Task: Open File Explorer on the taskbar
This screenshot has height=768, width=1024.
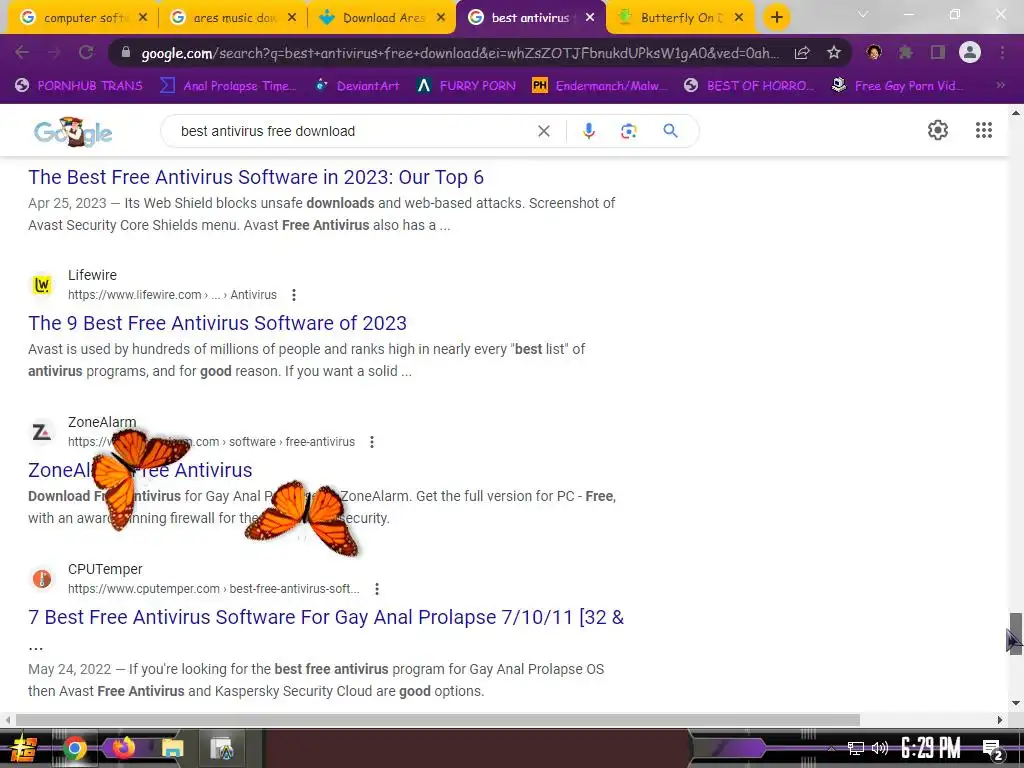Action: pyautogui.click(x=172, y=748)
